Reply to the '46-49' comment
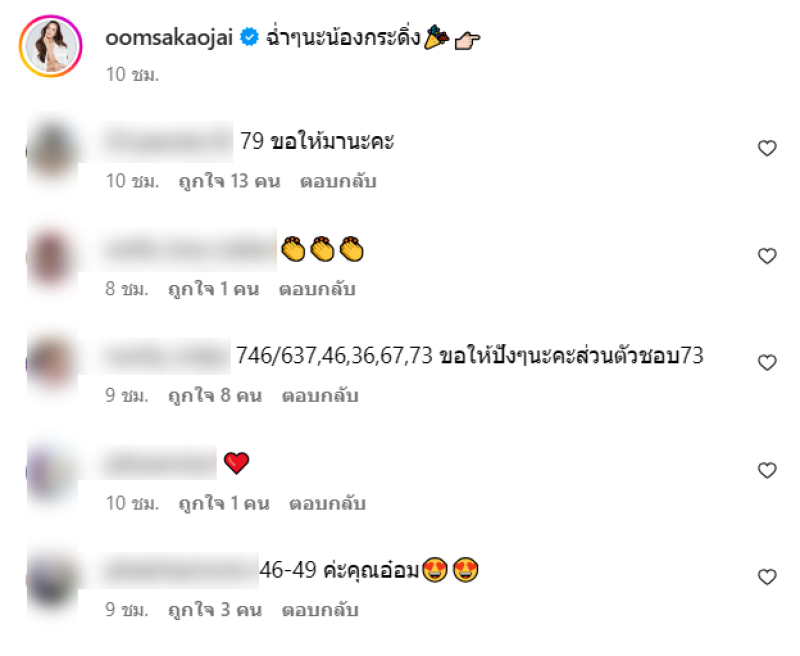This screenshot has width=800, height=656. pyautogui.click(x=320, y=610)
